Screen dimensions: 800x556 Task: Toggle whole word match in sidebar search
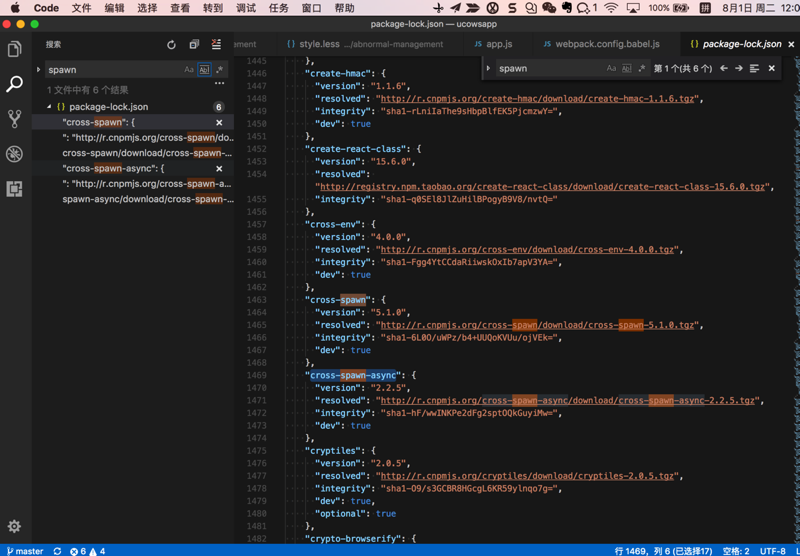click(204, 70)
